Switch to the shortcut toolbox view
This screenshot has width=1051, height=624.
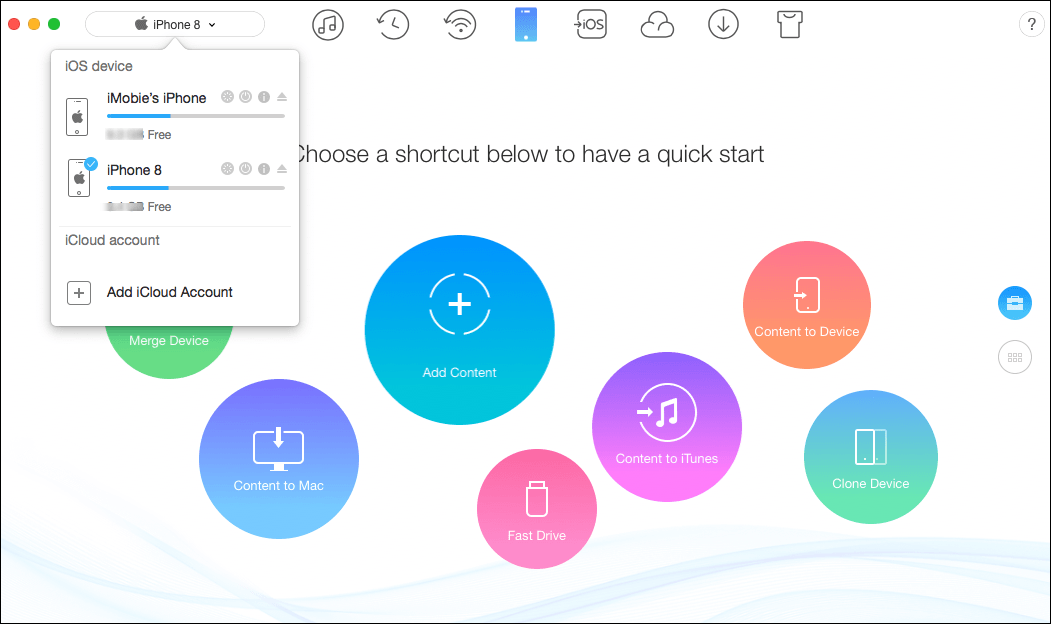coord(1014,303)
